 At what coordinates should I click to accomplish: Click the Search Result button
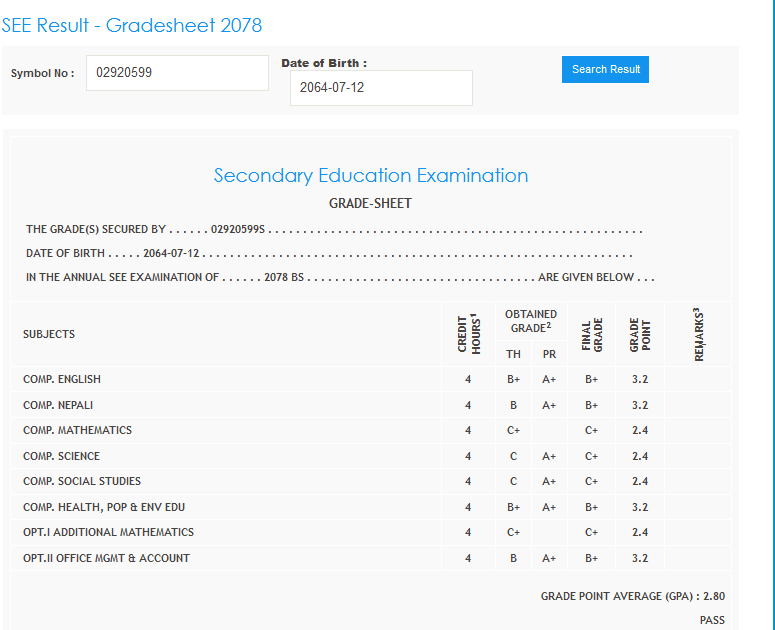(605, 69)
